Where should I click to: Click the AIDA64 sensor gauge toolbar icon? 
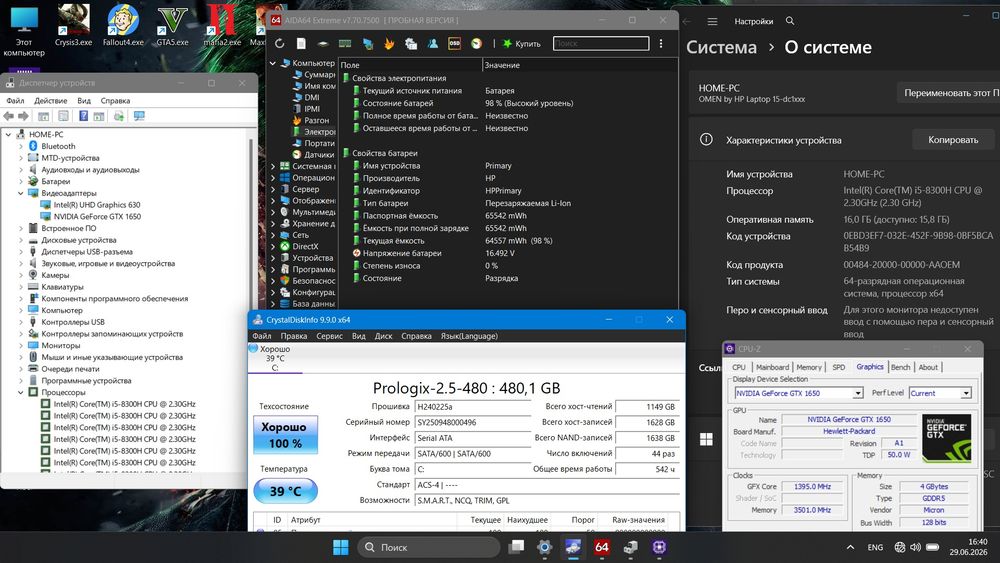(x=476, y=43)
